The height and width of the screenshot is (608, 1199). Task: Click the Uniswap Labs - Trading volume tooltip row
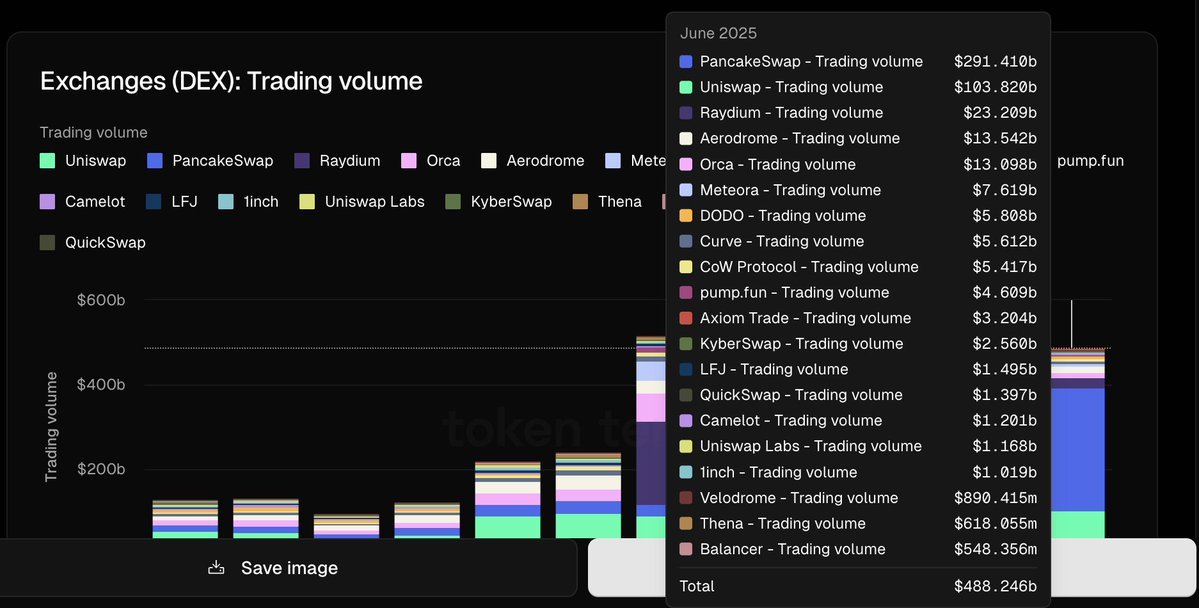coord(858,446)
